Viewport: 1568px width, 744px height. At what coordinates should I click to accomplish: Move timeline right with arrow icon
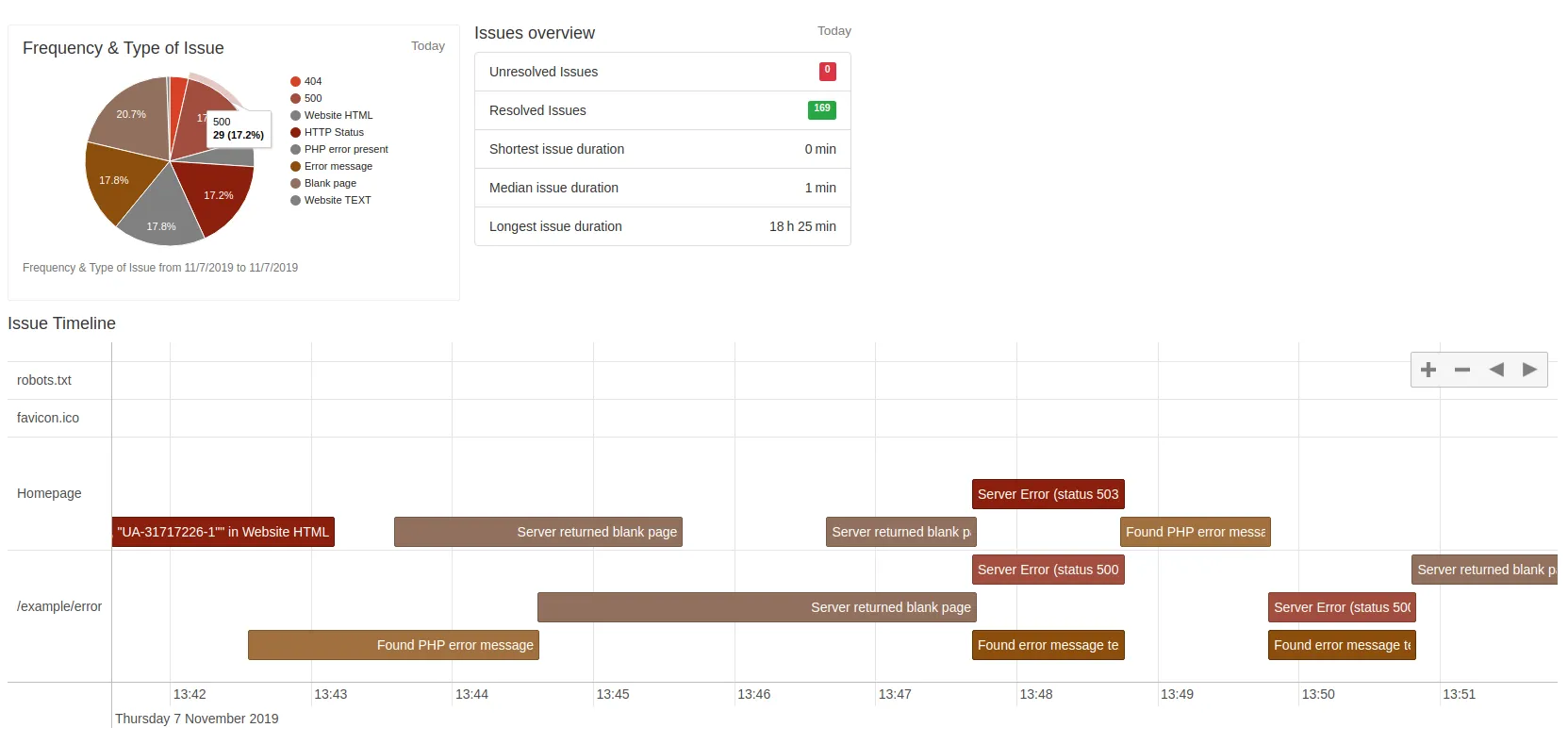[x=1529, y=370]
